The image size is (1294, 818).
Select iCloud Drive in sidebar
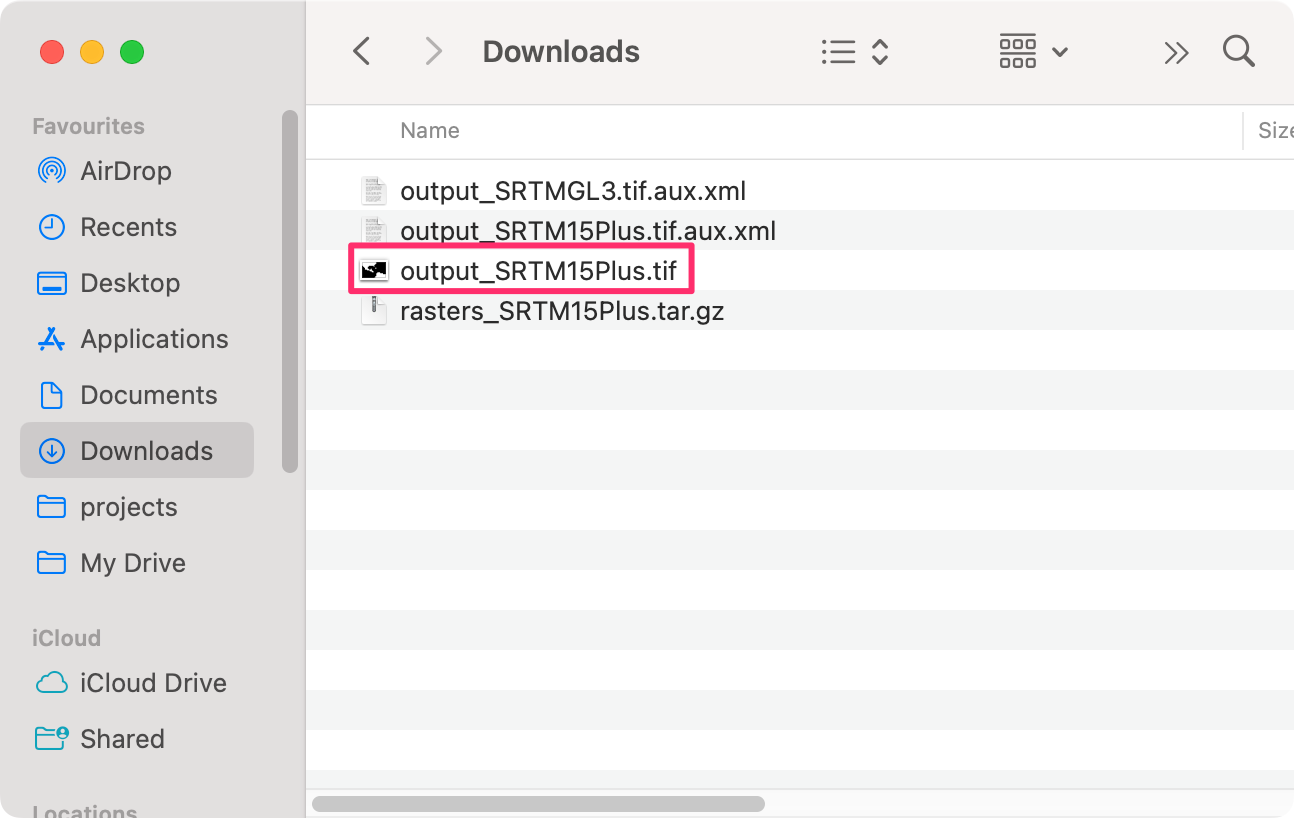153,683
